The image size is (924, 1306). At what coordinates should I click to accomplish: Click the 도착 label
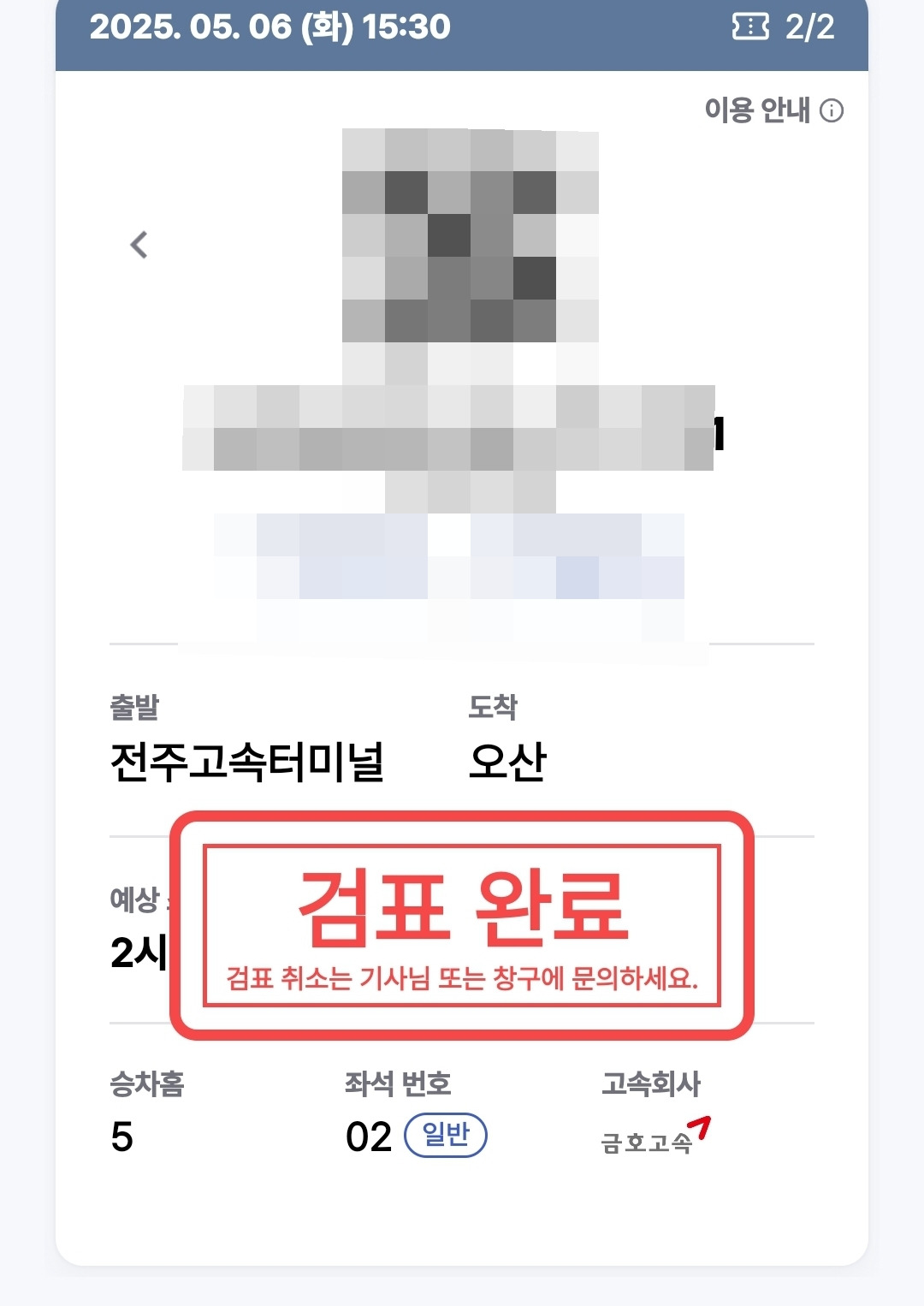tap(493, 707)
